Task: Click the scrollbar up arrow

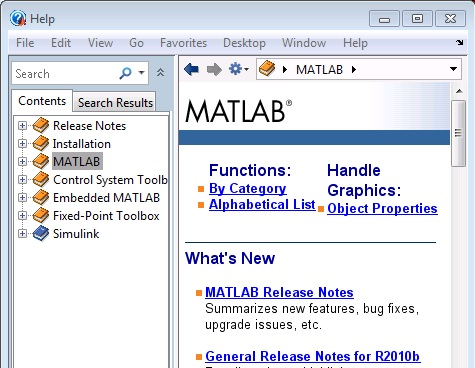Action: (x=459, y=91)
